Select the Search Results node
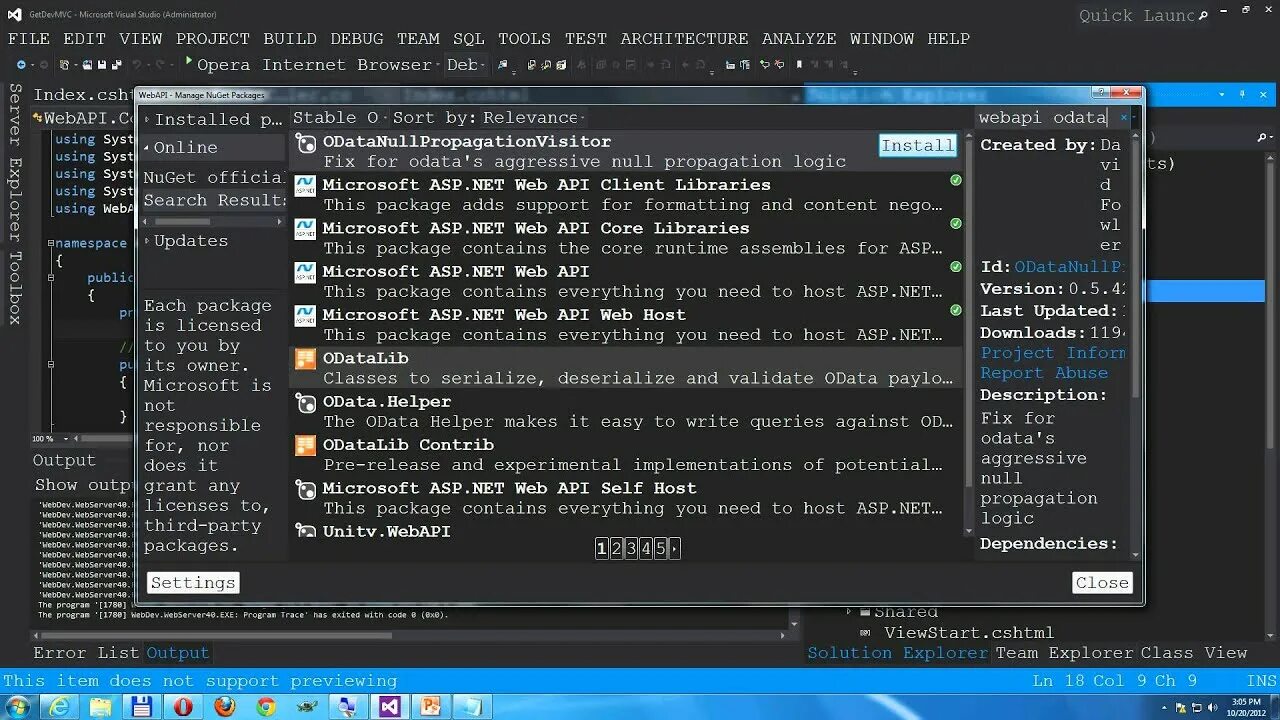Screen dimensions: 1280x720 [x=214, y=200]
